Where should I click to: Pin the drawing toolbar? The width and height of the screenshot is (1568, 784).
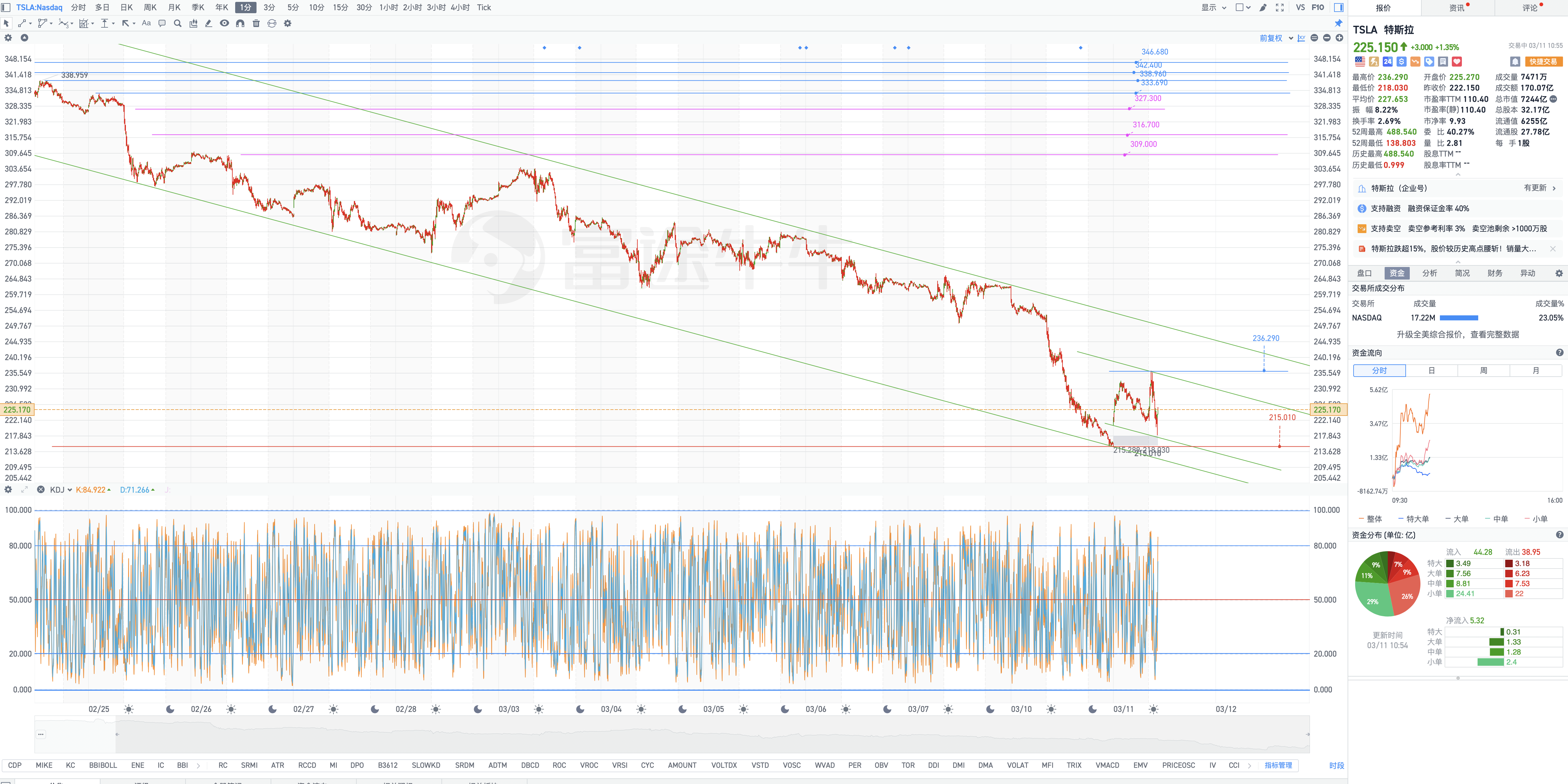click(x=1338, y=23)
